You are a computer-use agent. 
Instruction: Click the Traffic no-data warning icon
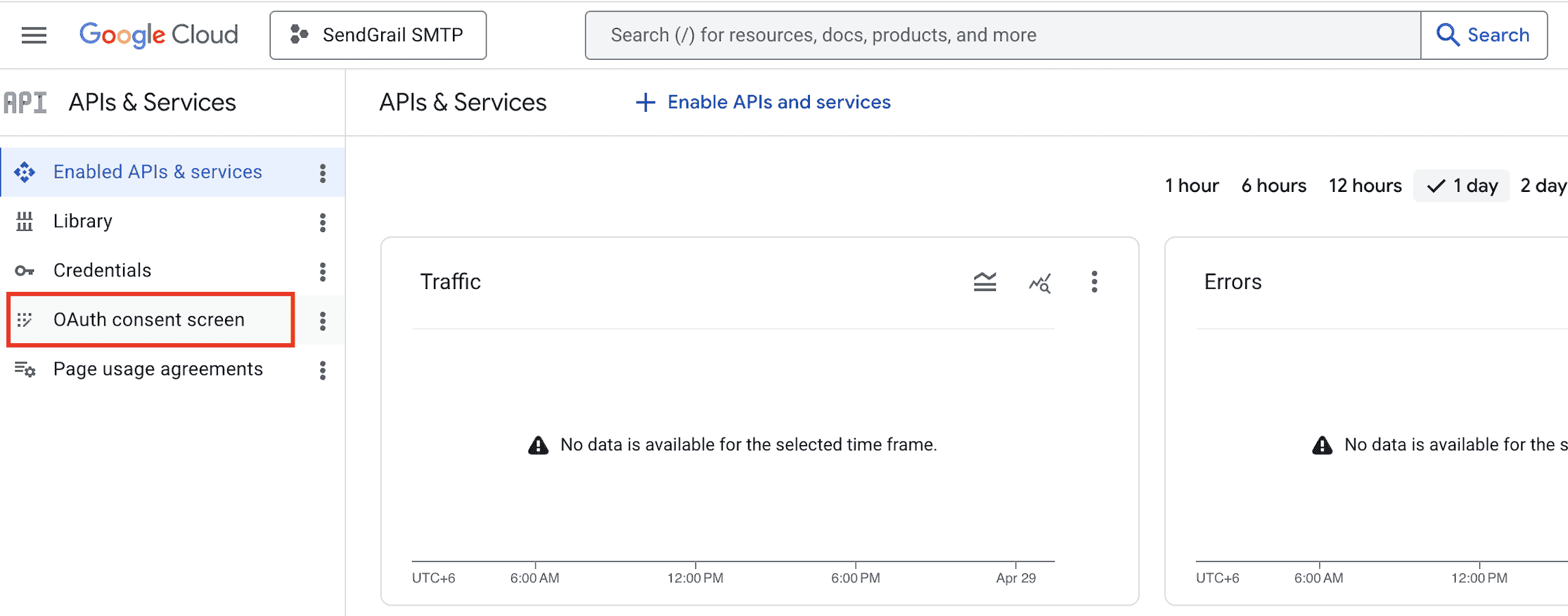[x=538, y=445]
